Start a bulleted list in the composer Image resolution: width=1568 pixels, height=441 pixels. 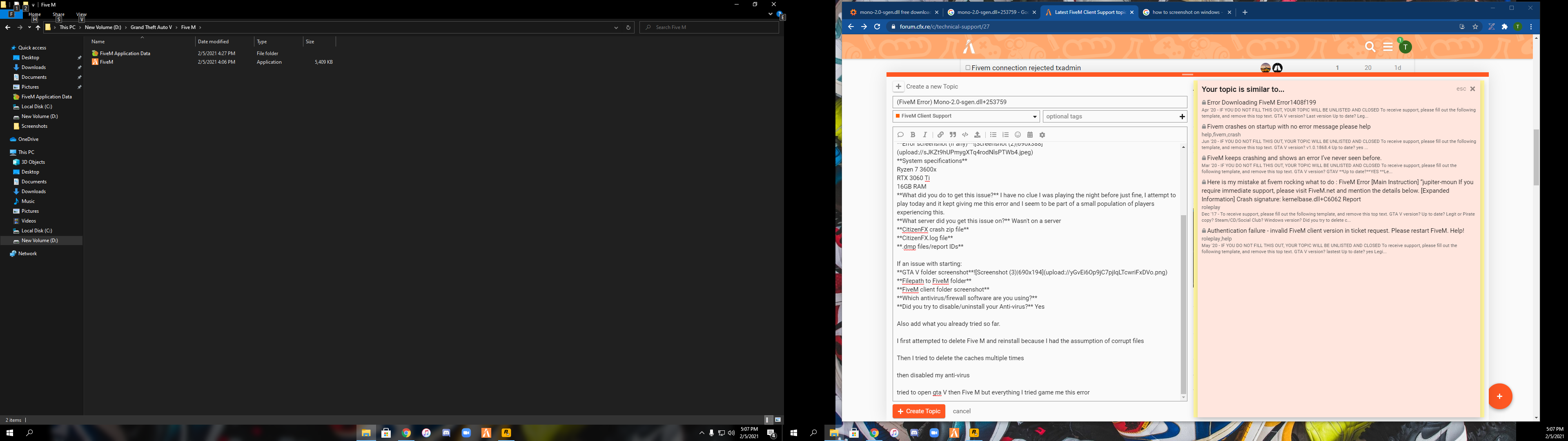993,135
